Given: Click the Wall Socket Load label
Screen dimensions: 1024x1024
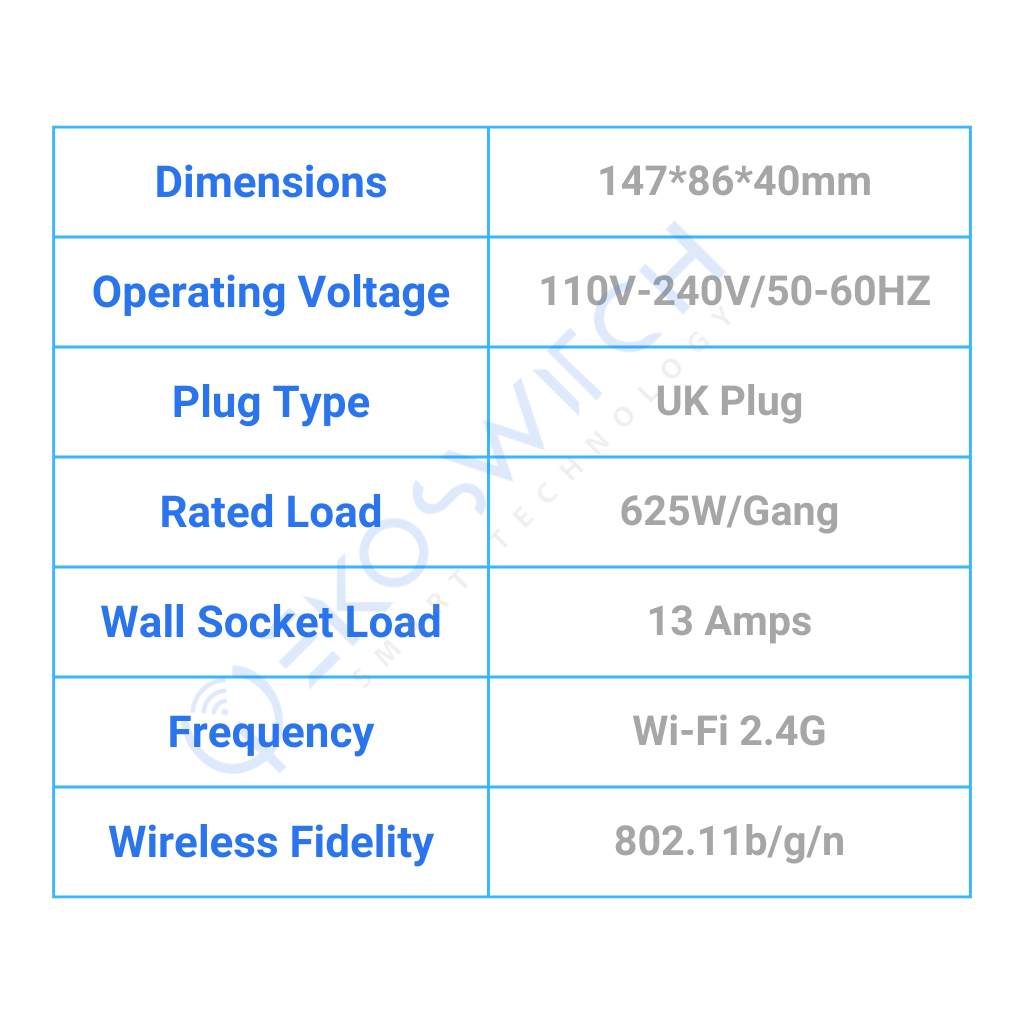Looking at the screenshot, I should click(x=271, y=622).
